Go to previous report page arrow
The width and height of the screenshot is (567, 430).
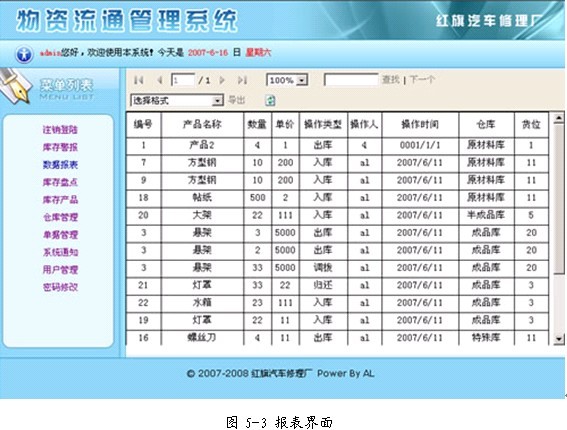coord(160,80)
